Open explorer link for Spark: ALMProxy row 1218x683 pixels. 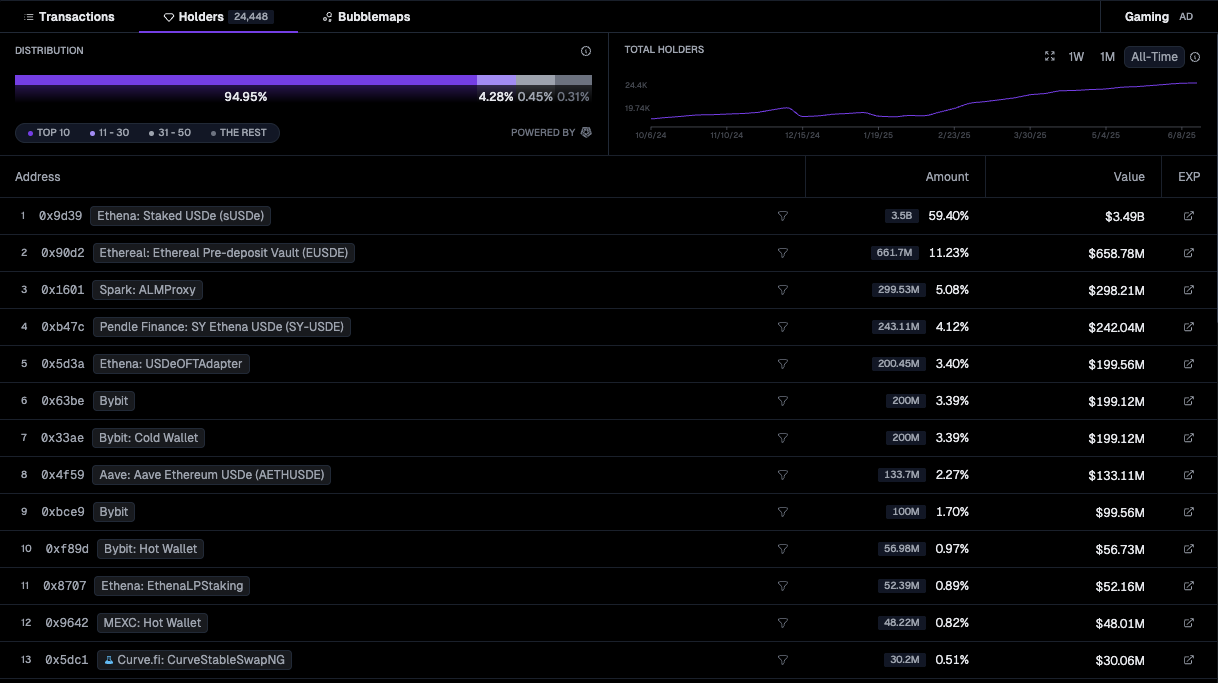[1189, 290]
